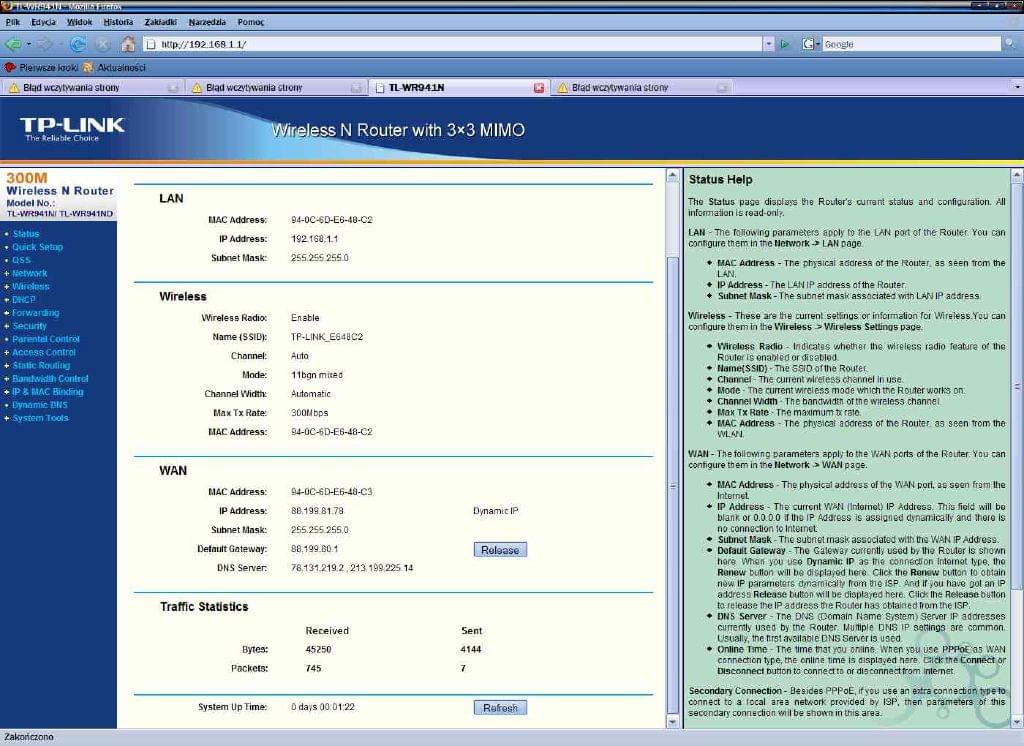Viewport: 1024px width, 746px height.
Task: Close the TL-WR941N tab
Action: 539,88
